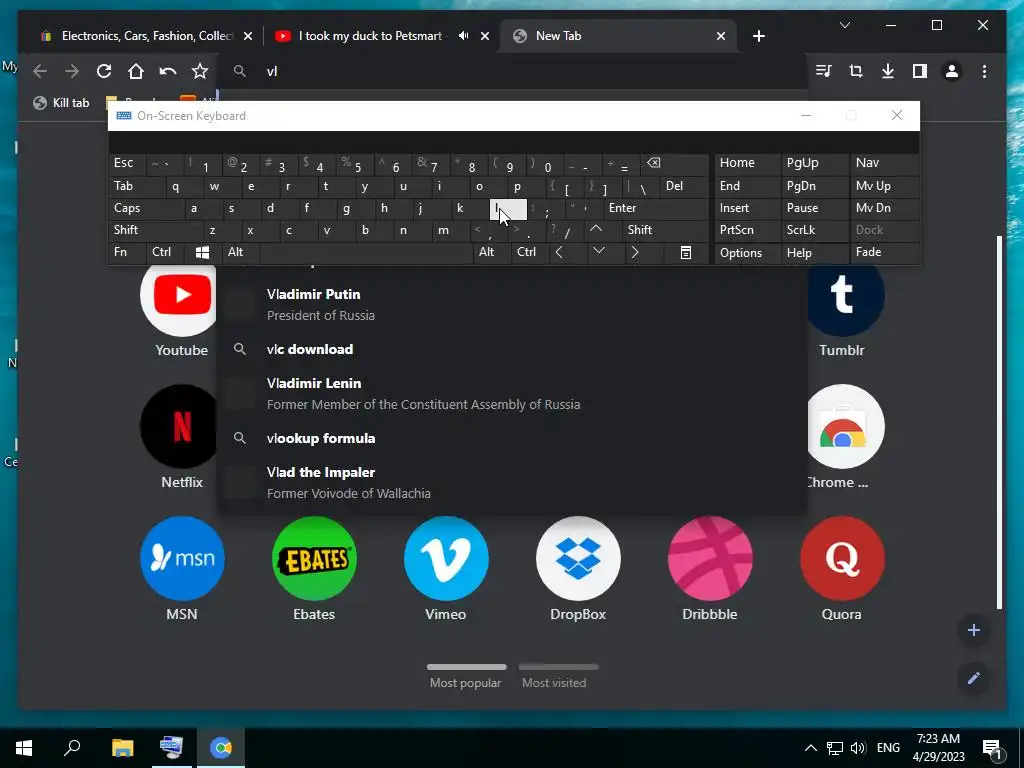
Task: Click the Options key on keyboard
Action: tap(748, 252)
